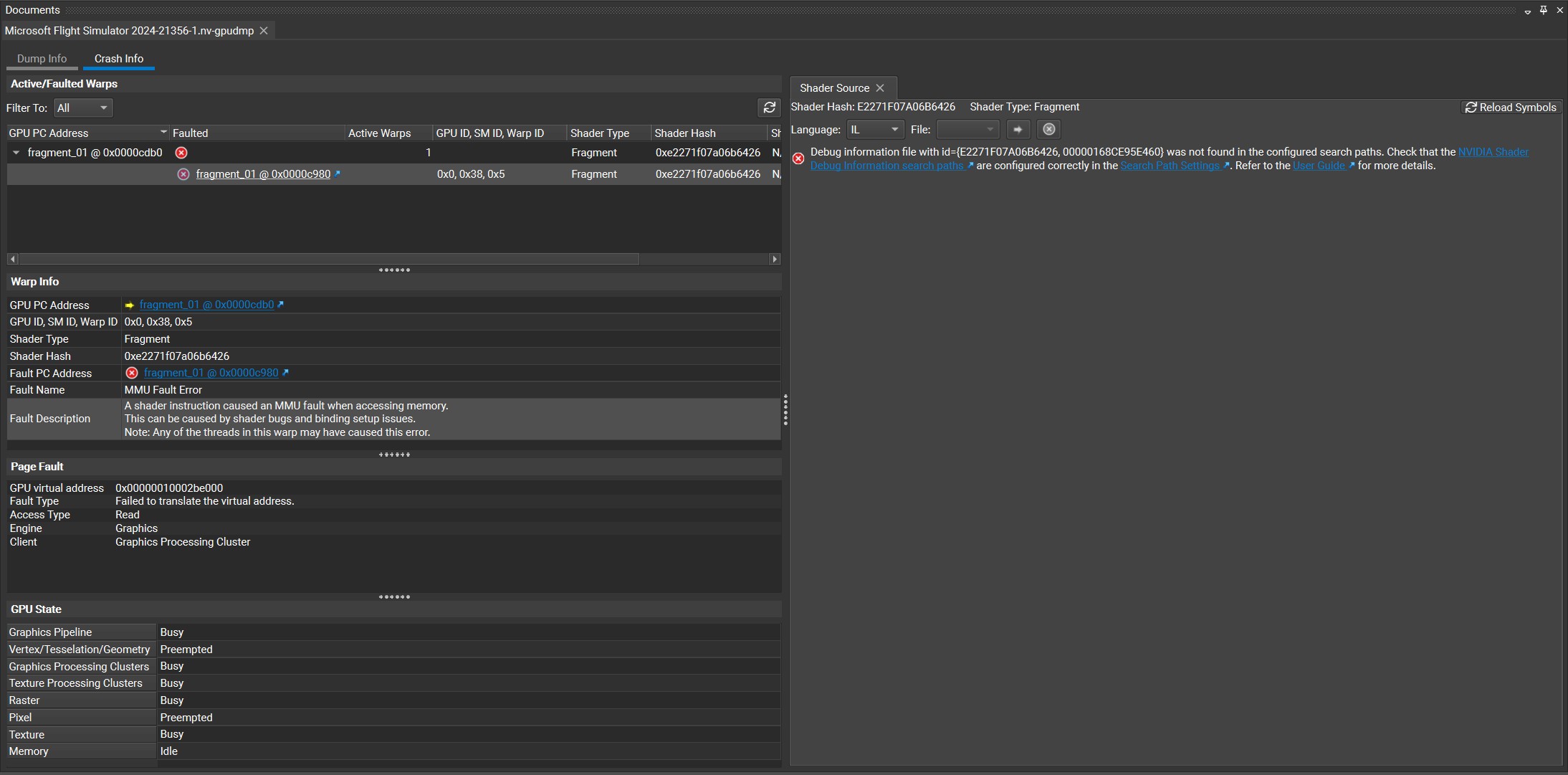The image size is (1568, 775).
Task: Open Search Path Settings link
Action: coord(1170,166)
